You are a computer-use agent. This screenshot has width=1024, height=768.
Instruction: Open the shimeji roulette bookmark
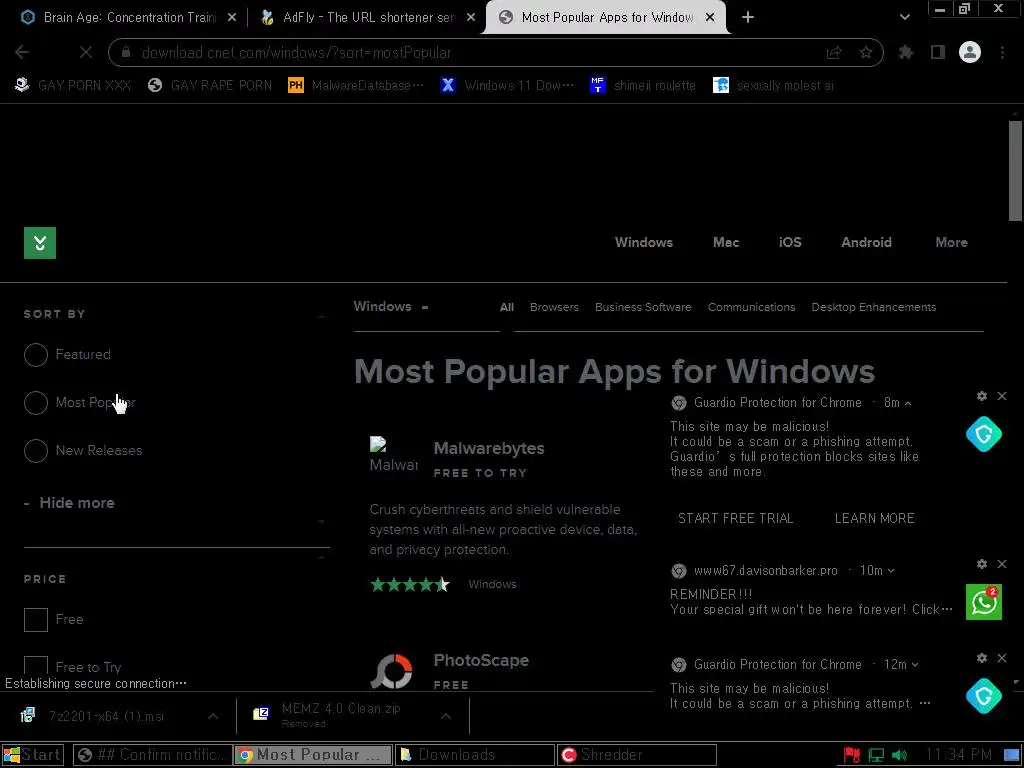point(642,86)
